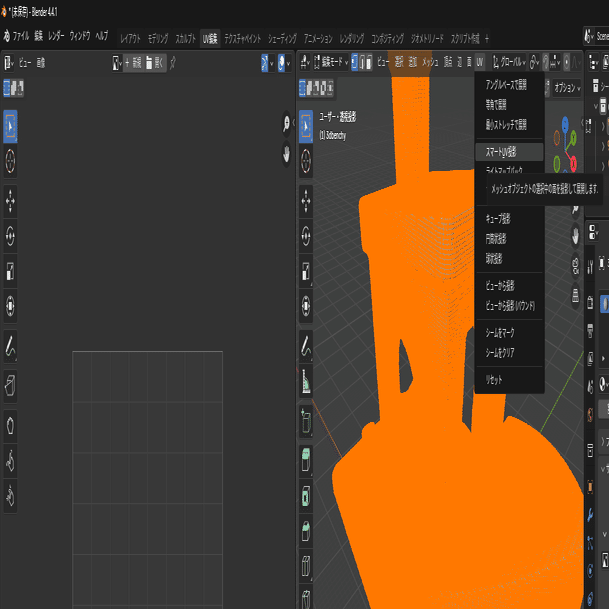Select the Rotate tool in the UV editor toolbar
The image size is (609, 609).
[10, 235]
